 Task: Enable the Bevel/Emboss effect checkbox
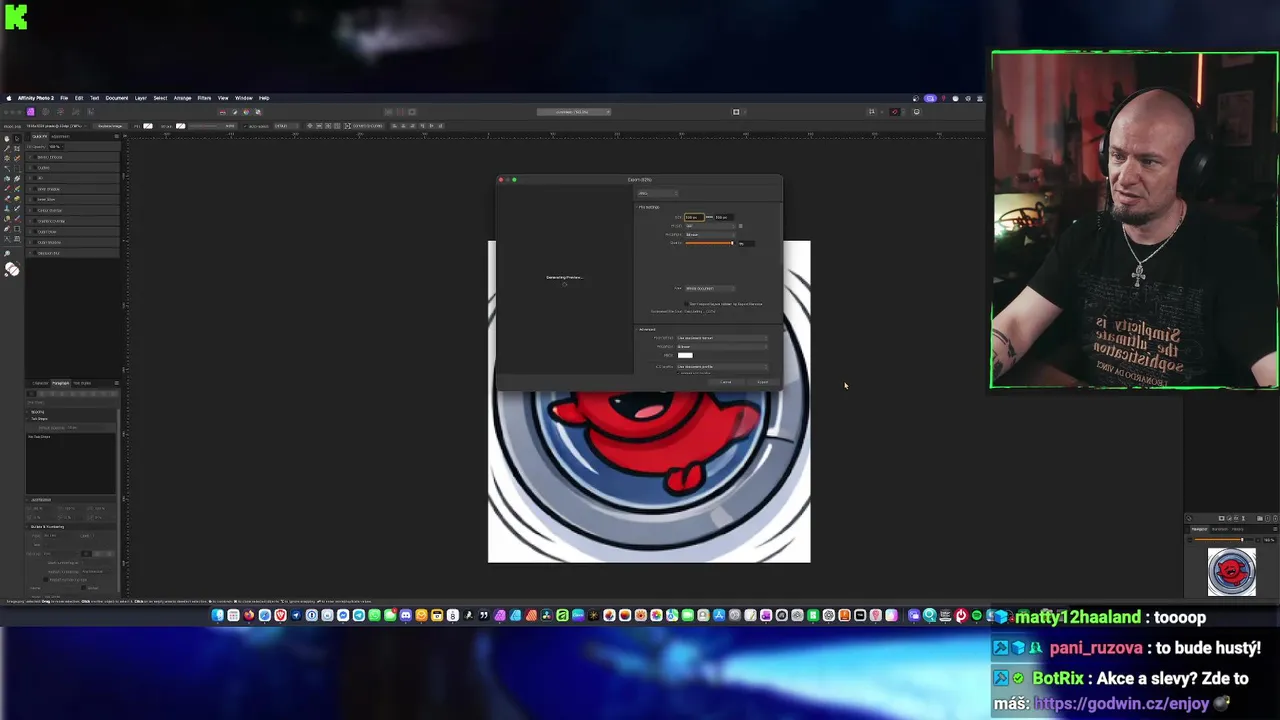pos(35,157)
